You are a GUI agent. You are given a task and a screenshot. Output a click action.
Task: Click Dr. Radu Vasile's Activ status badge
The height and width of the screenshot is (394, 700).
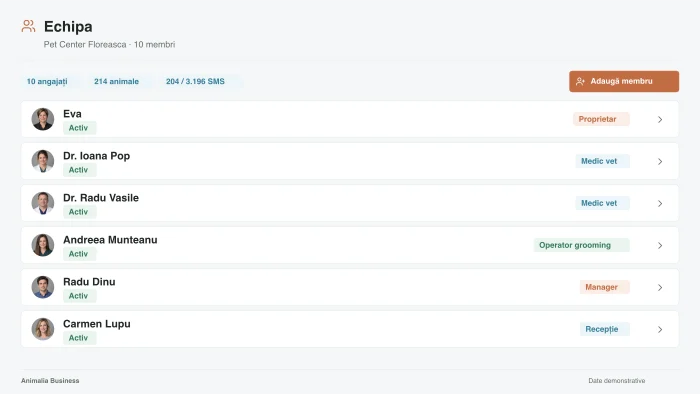[x=79, y=212]
